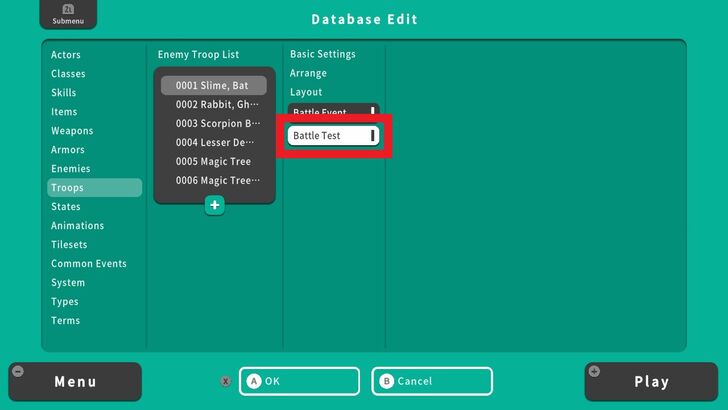Screen dimensions: 728x410
Task: Switch to the Enemies category
Action: 71,169
